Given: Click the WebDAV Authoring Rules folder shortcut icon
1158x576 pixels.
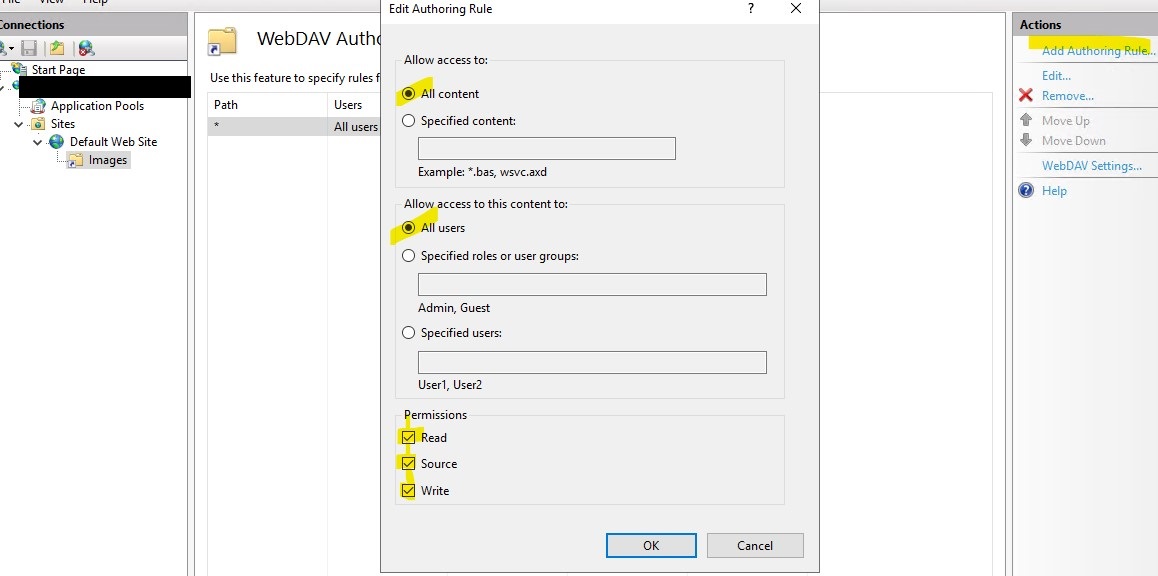Looking at the screenshot, I should [222, 41].
